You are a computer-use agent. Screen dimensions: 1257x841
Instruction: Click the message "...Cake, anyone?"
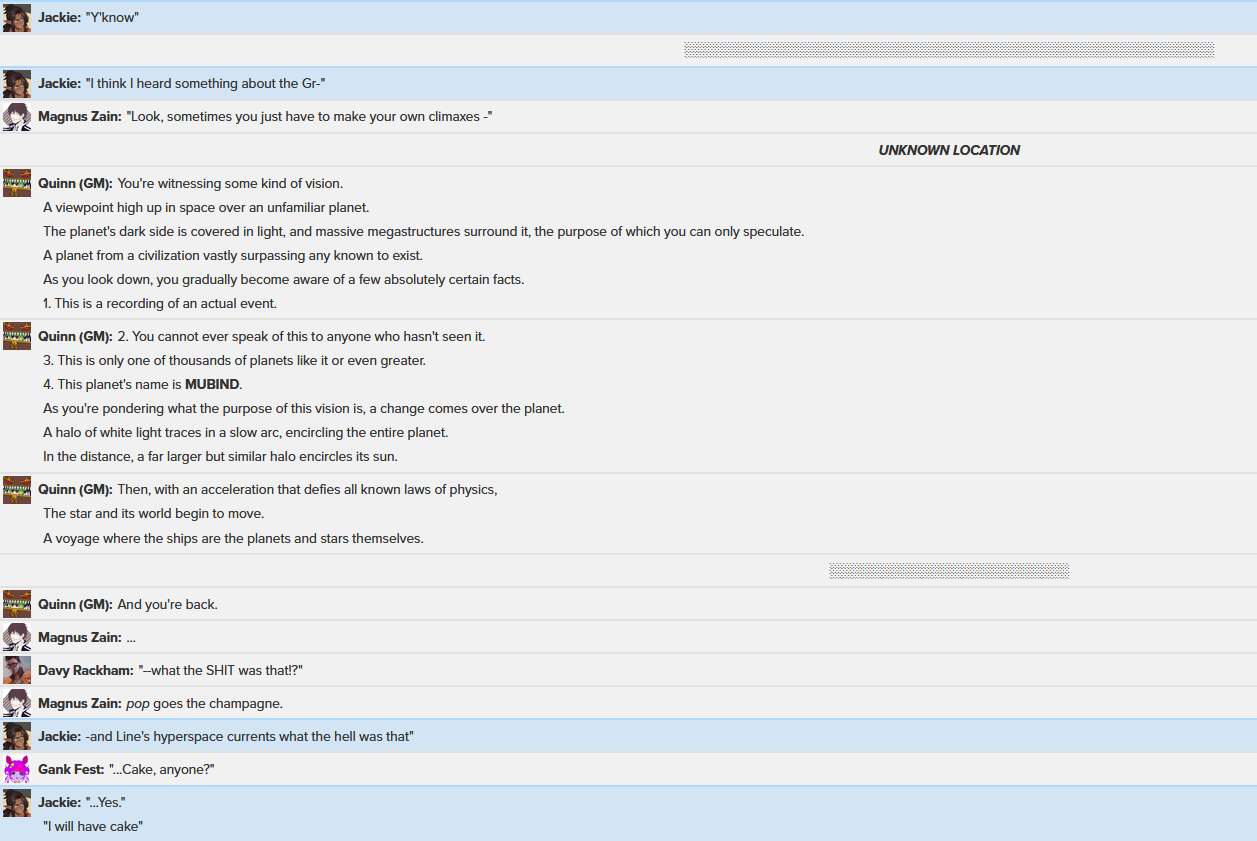point(161,769)
